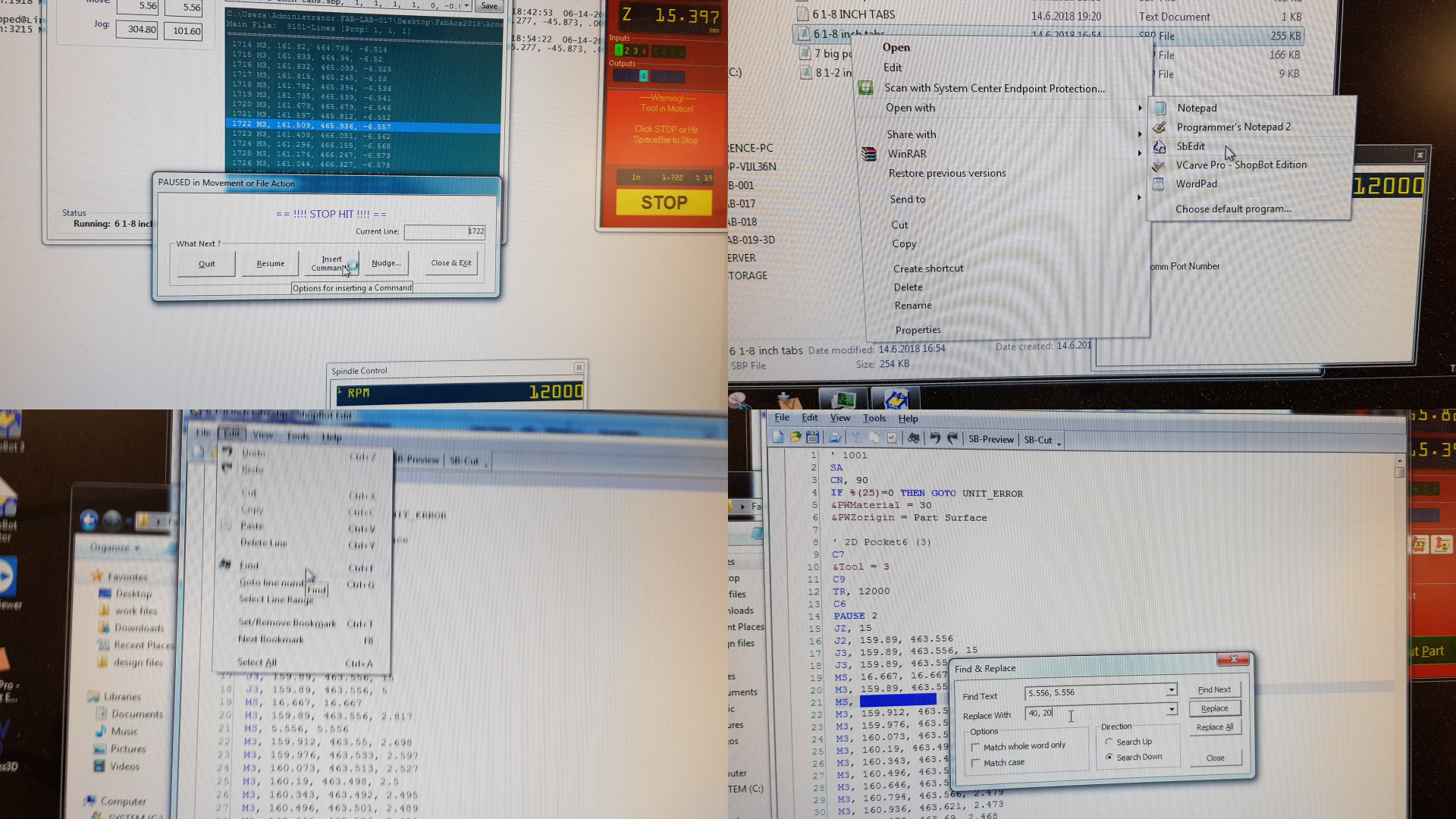Expand the Find Text dropdown arrow
Viewport: 1456px width, 819px height.
pyautogui.click(x=1172, y=690)
